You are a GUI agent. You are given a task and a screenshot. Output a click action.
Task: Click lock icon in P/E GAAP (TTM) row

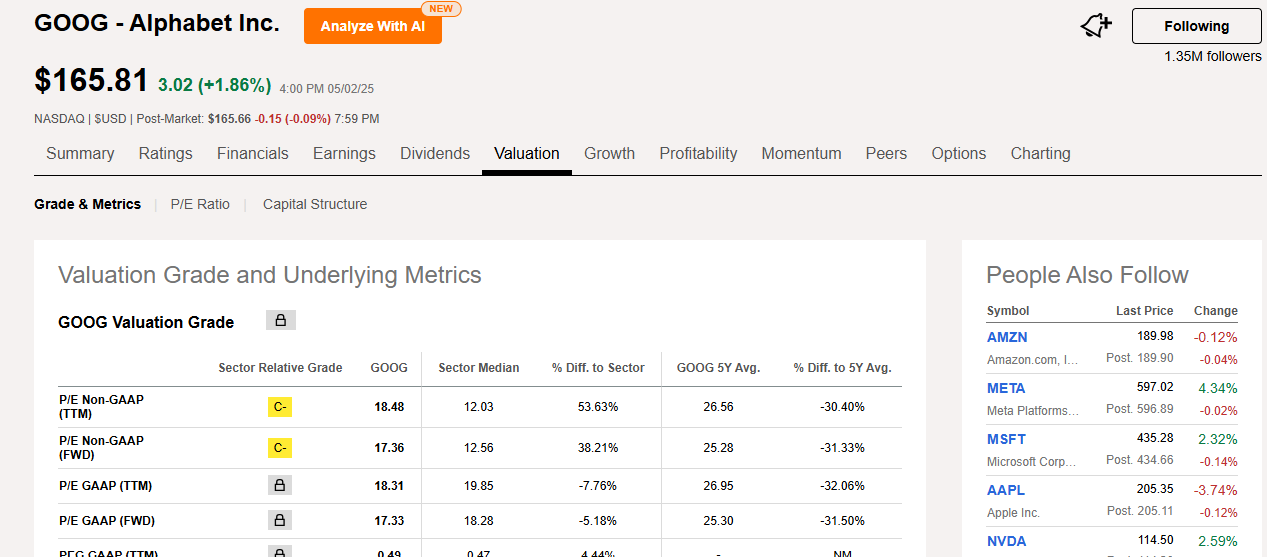280,485
